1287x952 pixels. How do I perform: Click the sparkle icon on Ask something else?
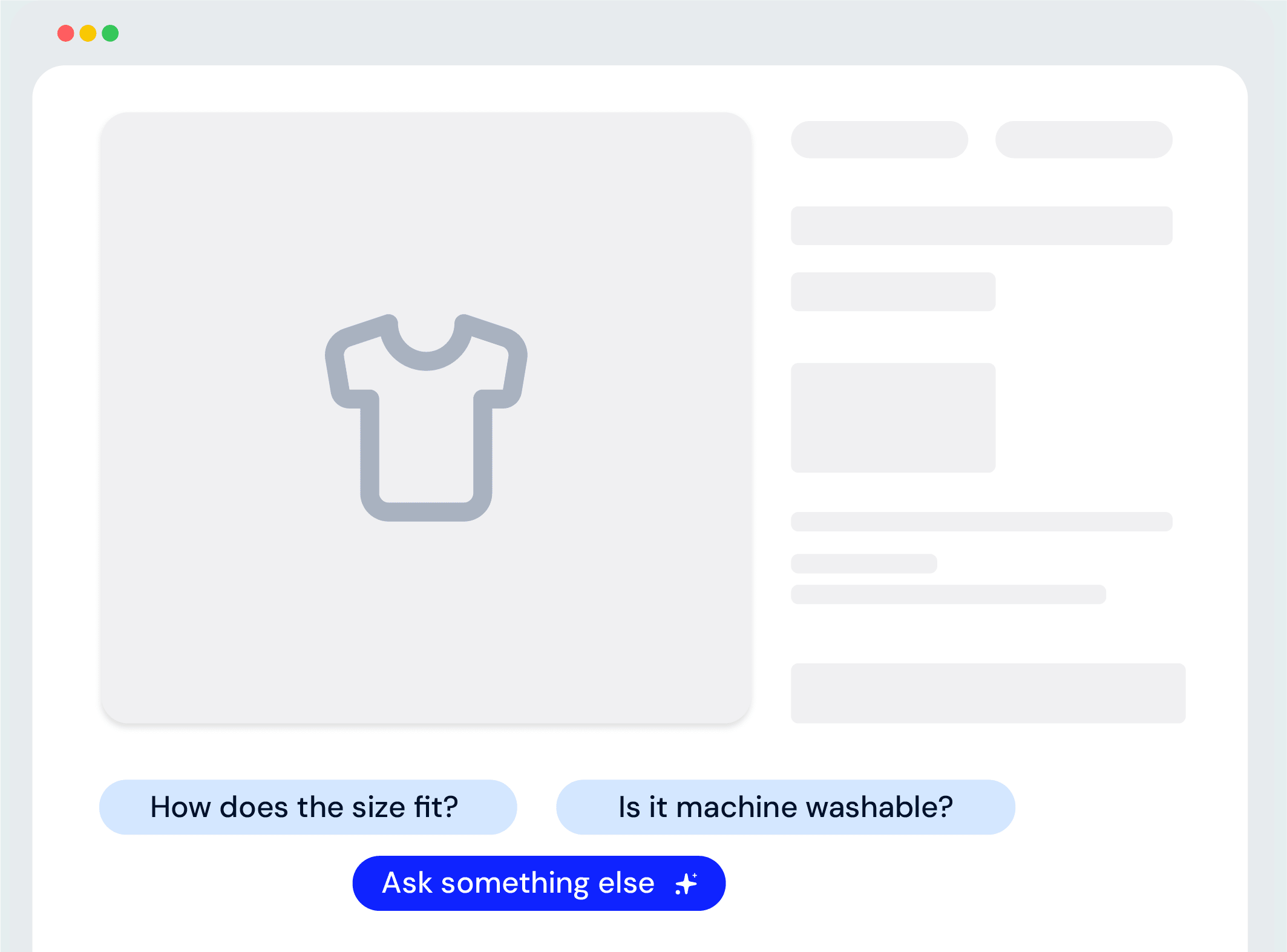click(687, 883)
